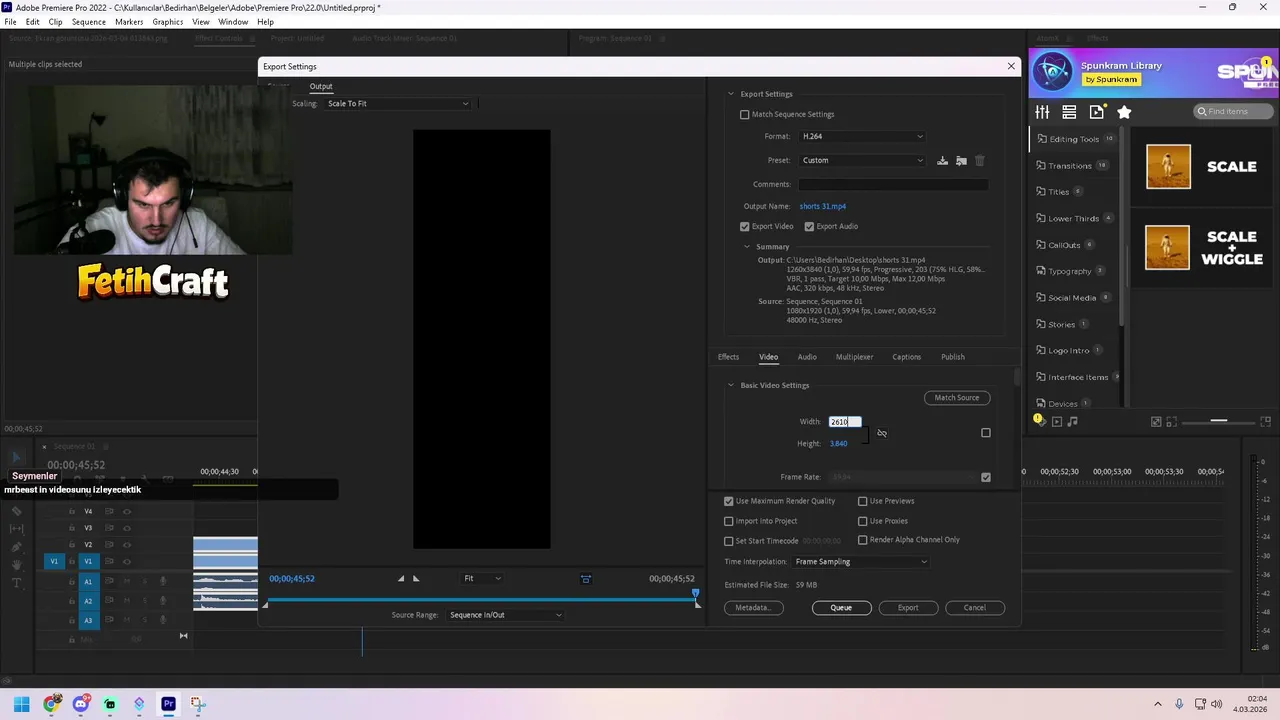The height and width of the screenshot is (720, 1280).
Task: Switch to the Multiplexer tab
Action: [854, 357]
